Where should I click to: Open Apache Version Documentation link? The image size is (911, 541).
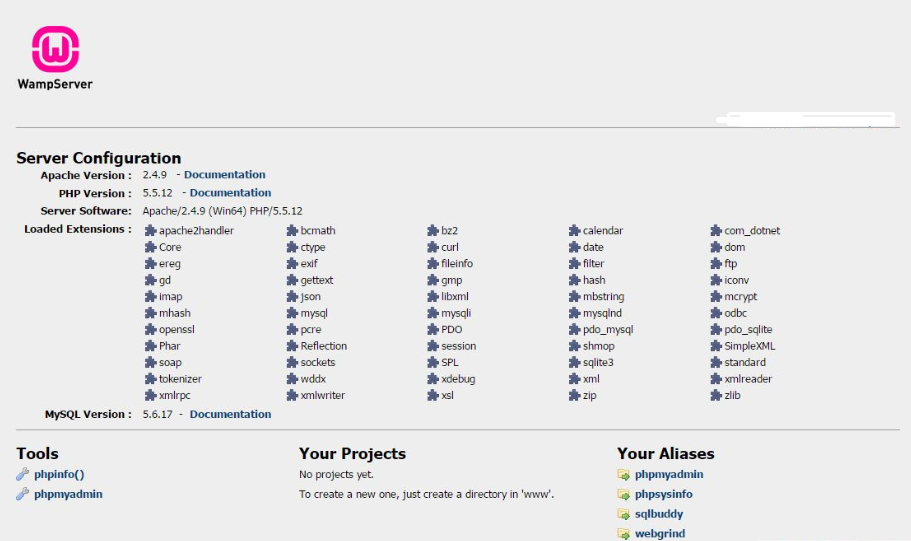coord(225,174)
